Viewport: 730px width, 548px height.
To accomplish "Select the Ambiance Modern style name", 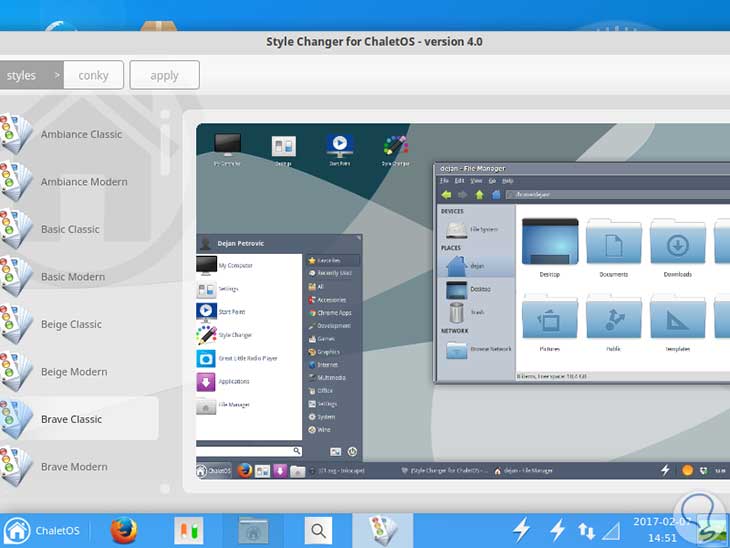I will point(84,182).
